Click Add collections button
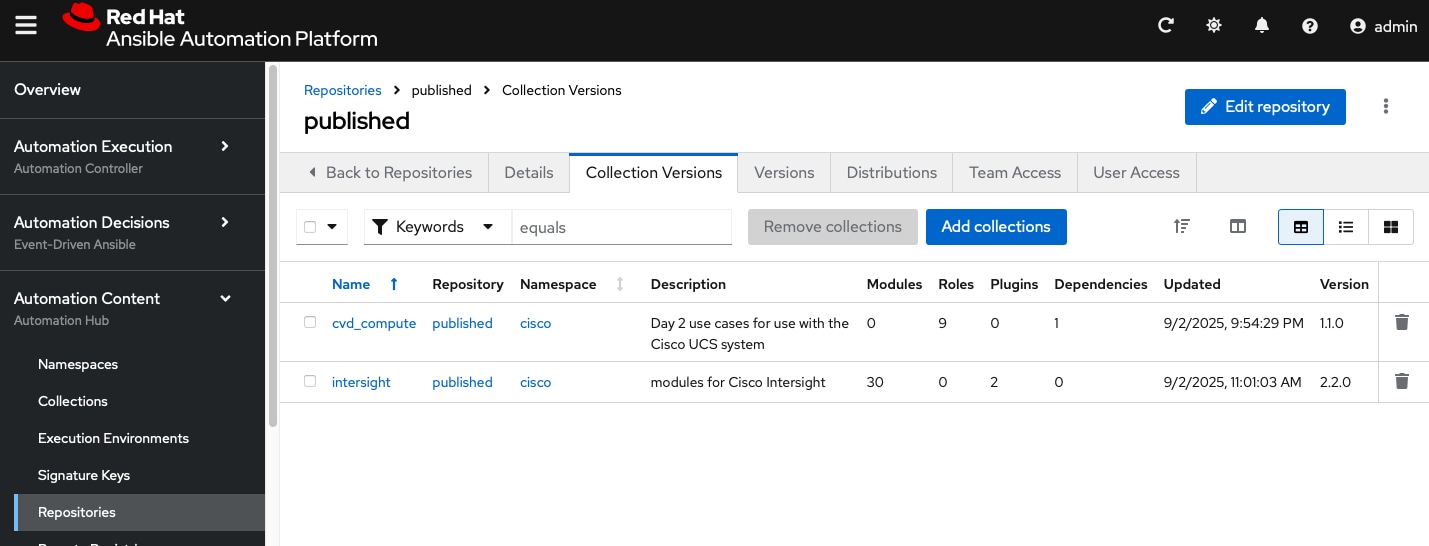Viewport: 1429px width, 546px height. point(996,227)
